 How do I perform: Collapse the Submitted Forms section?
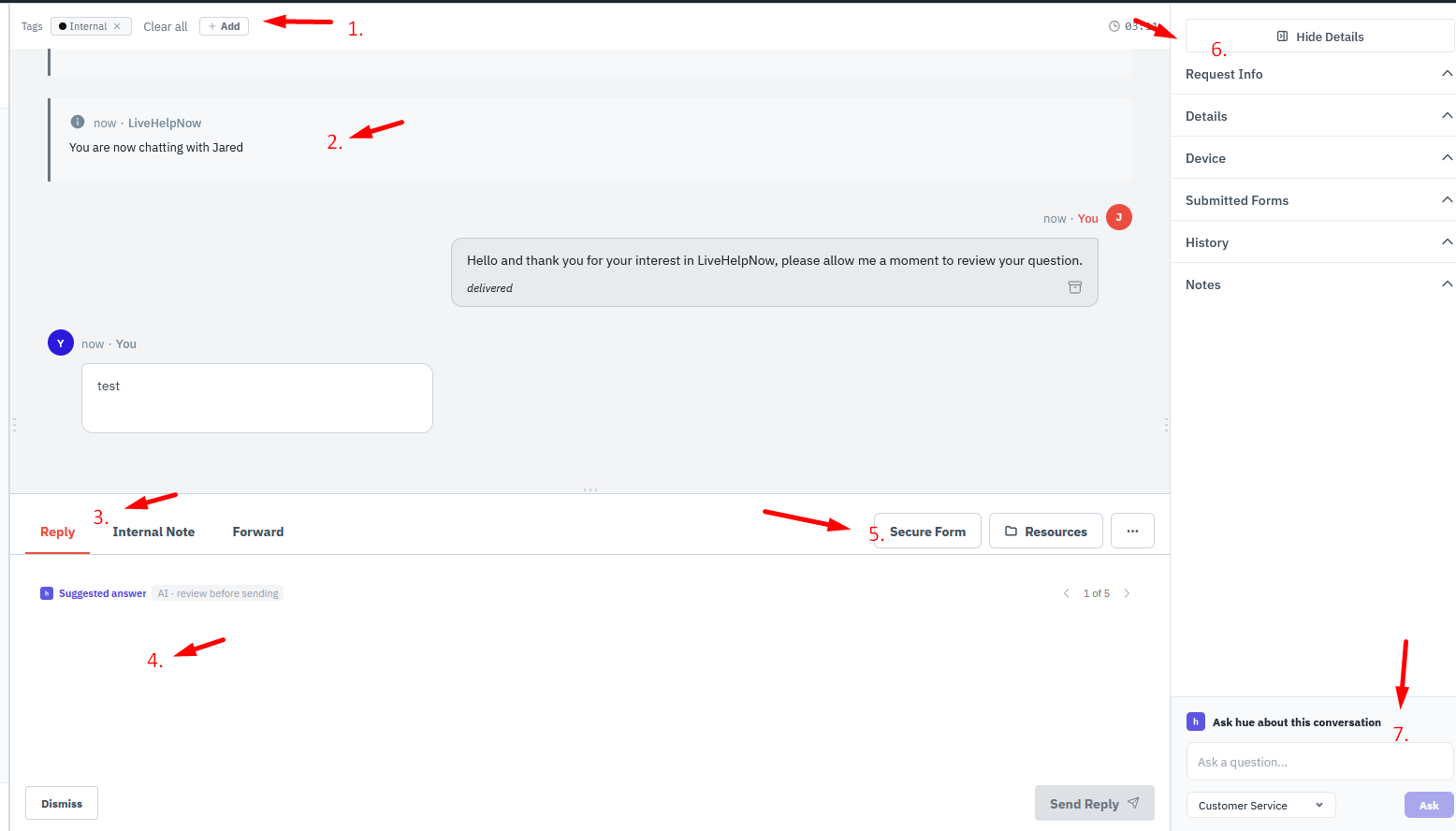point(1447,200)
